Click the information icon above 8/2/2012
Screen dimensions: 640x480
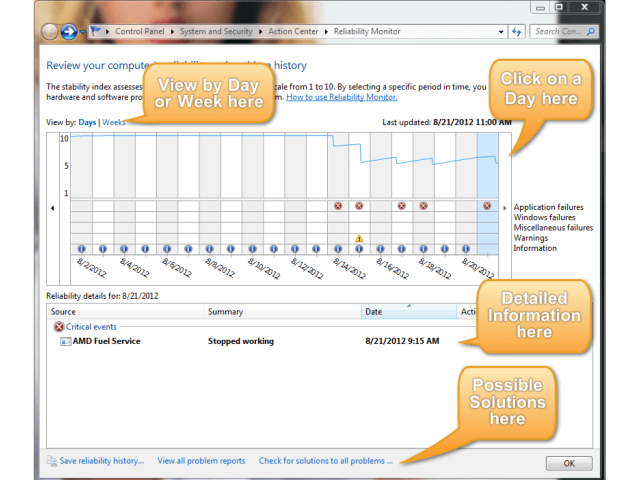pos(81,249)
